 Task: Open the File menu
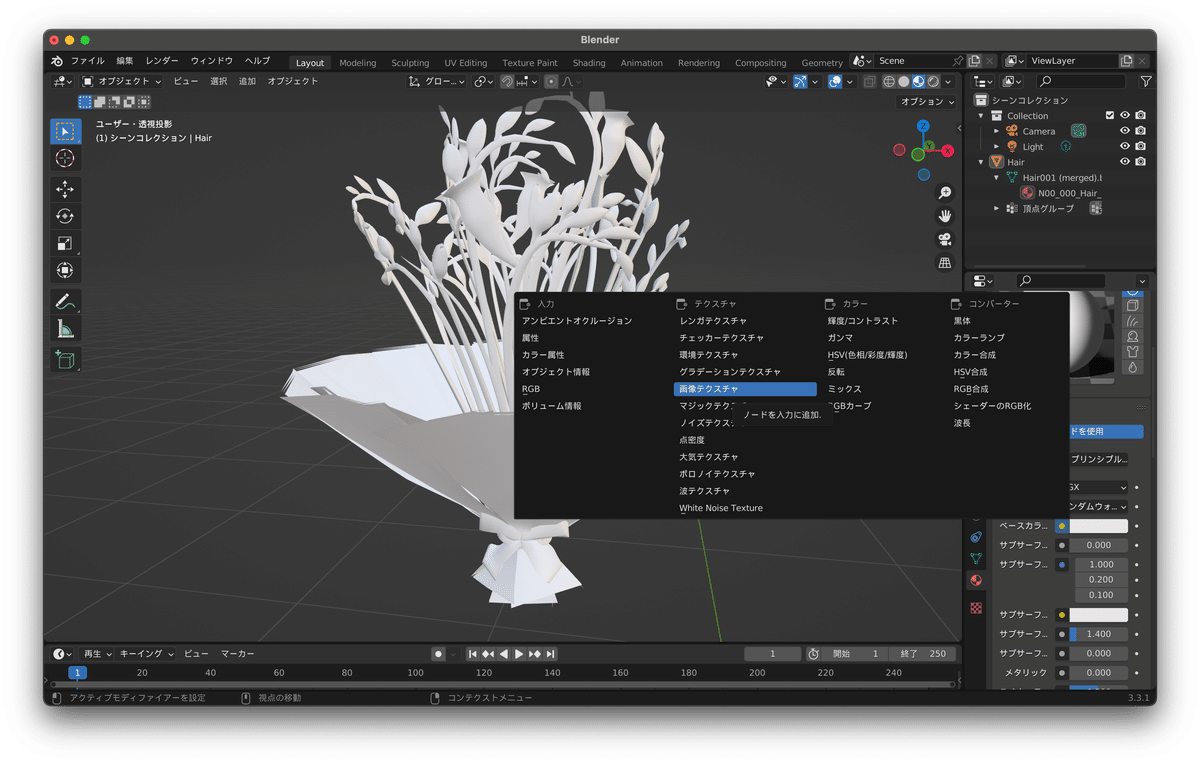pyautogui.click(x=87, y=61)
